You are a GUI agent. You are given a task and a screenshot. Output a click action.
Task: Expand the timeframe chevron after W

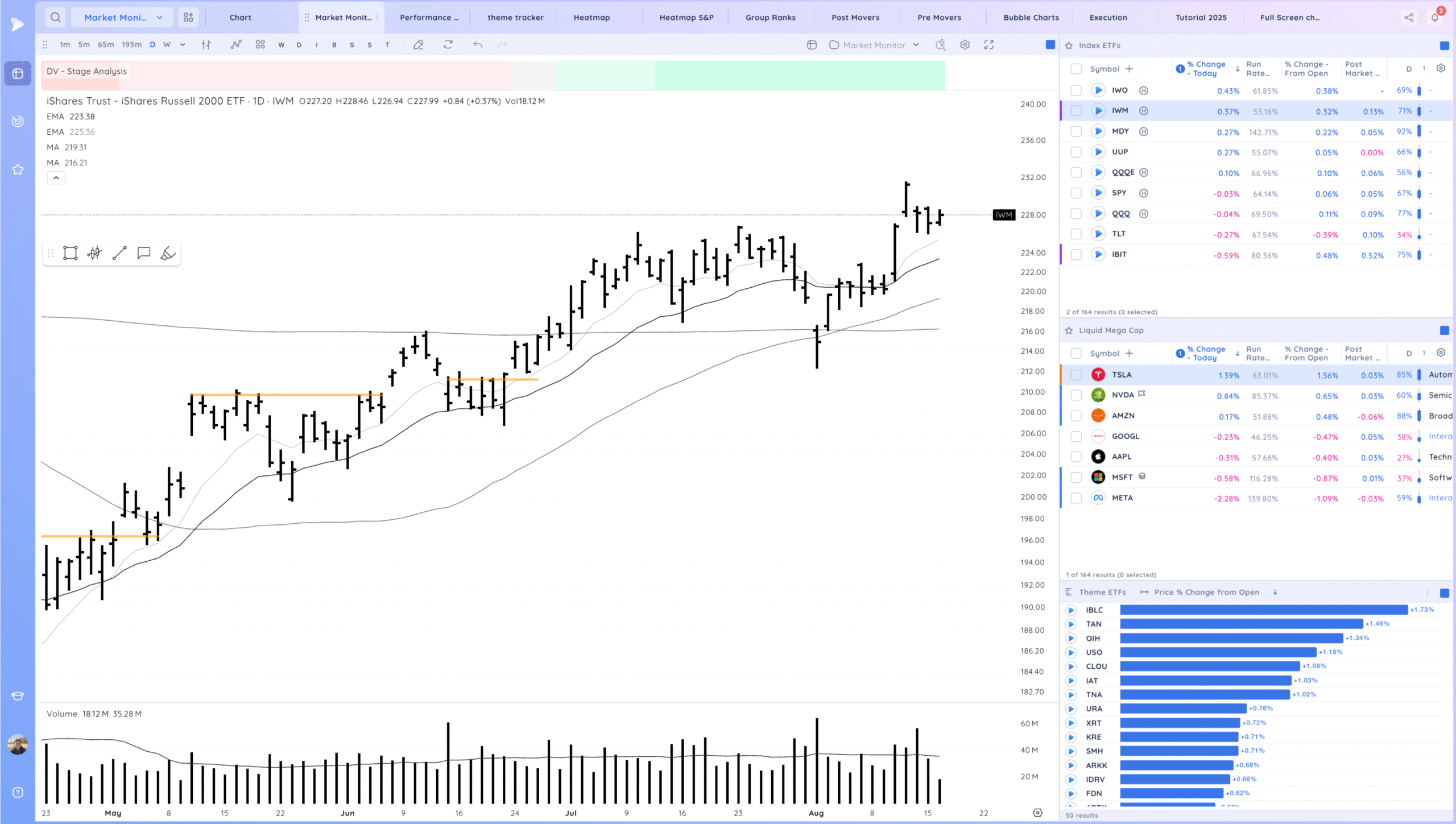coord(182,45)
